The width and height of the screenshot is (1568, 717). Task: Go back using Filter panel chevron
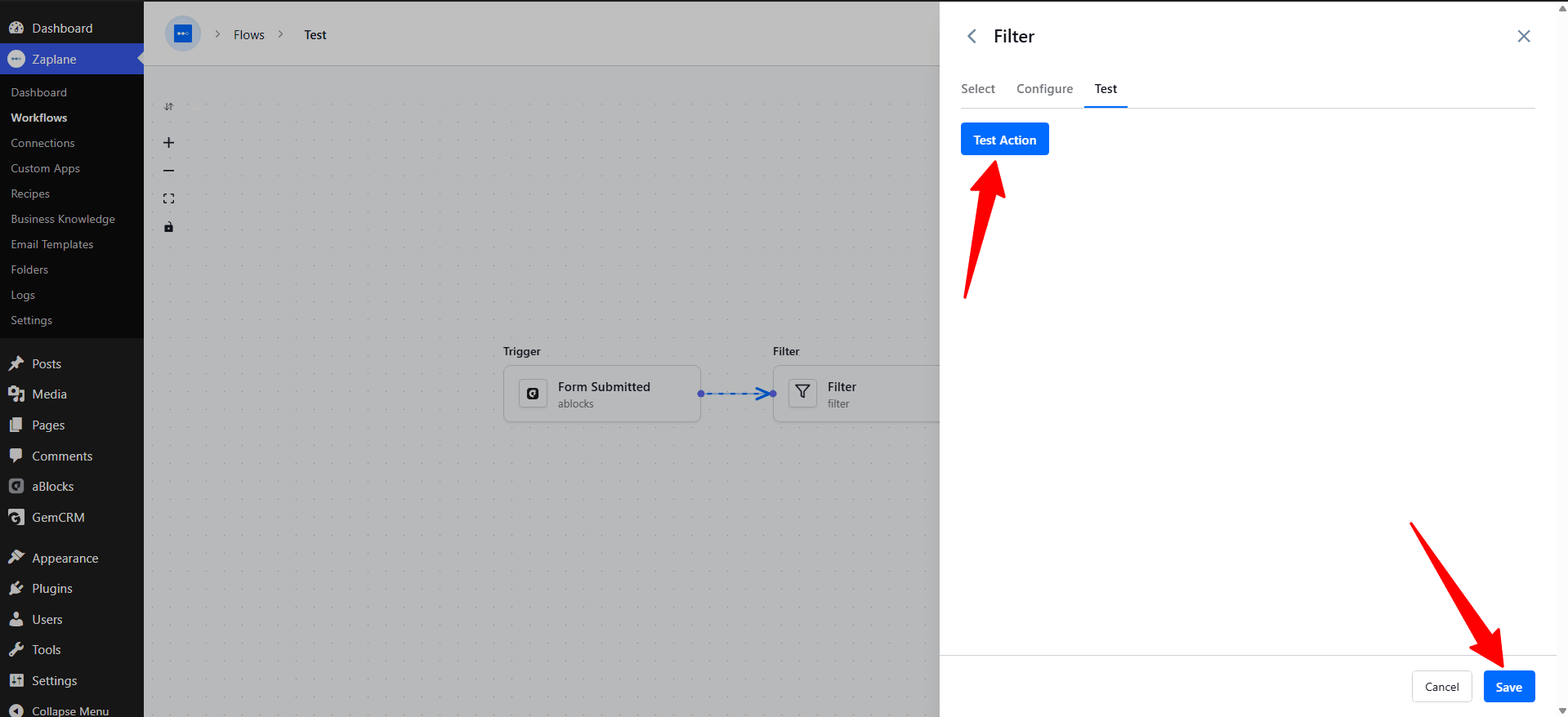[972, 36]
